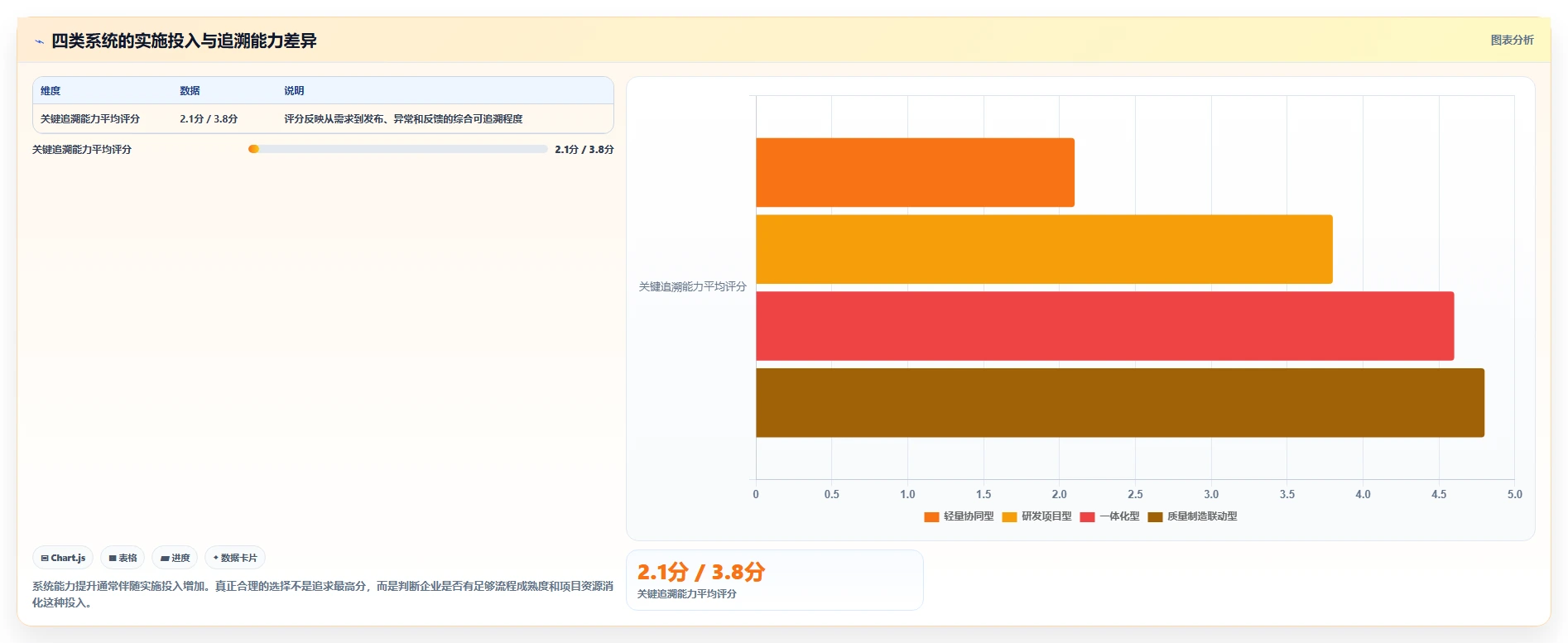This screenshot has height=643, width=1568.
Task: Click the large 2.1分 / 3.8分 data card value
Action: click(700, 572)
